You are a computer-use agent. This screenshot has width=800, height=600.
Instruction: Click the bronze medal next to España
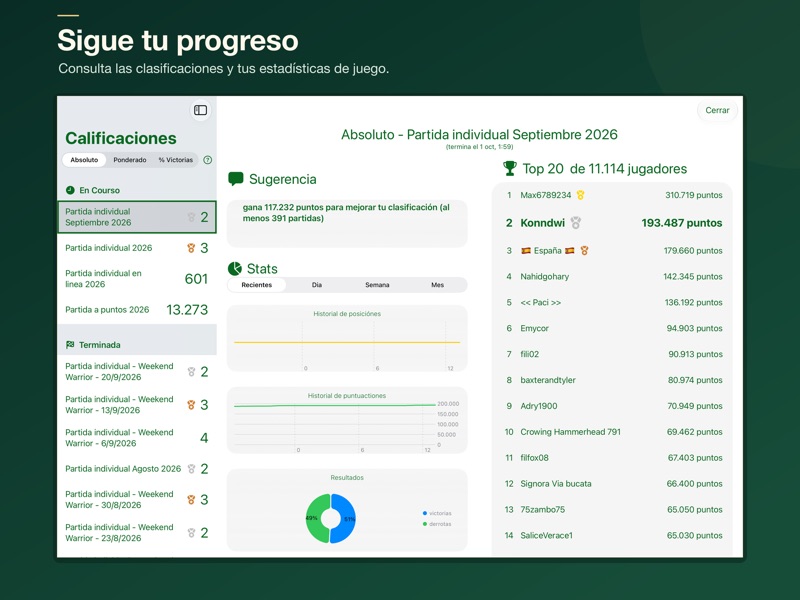584,251
